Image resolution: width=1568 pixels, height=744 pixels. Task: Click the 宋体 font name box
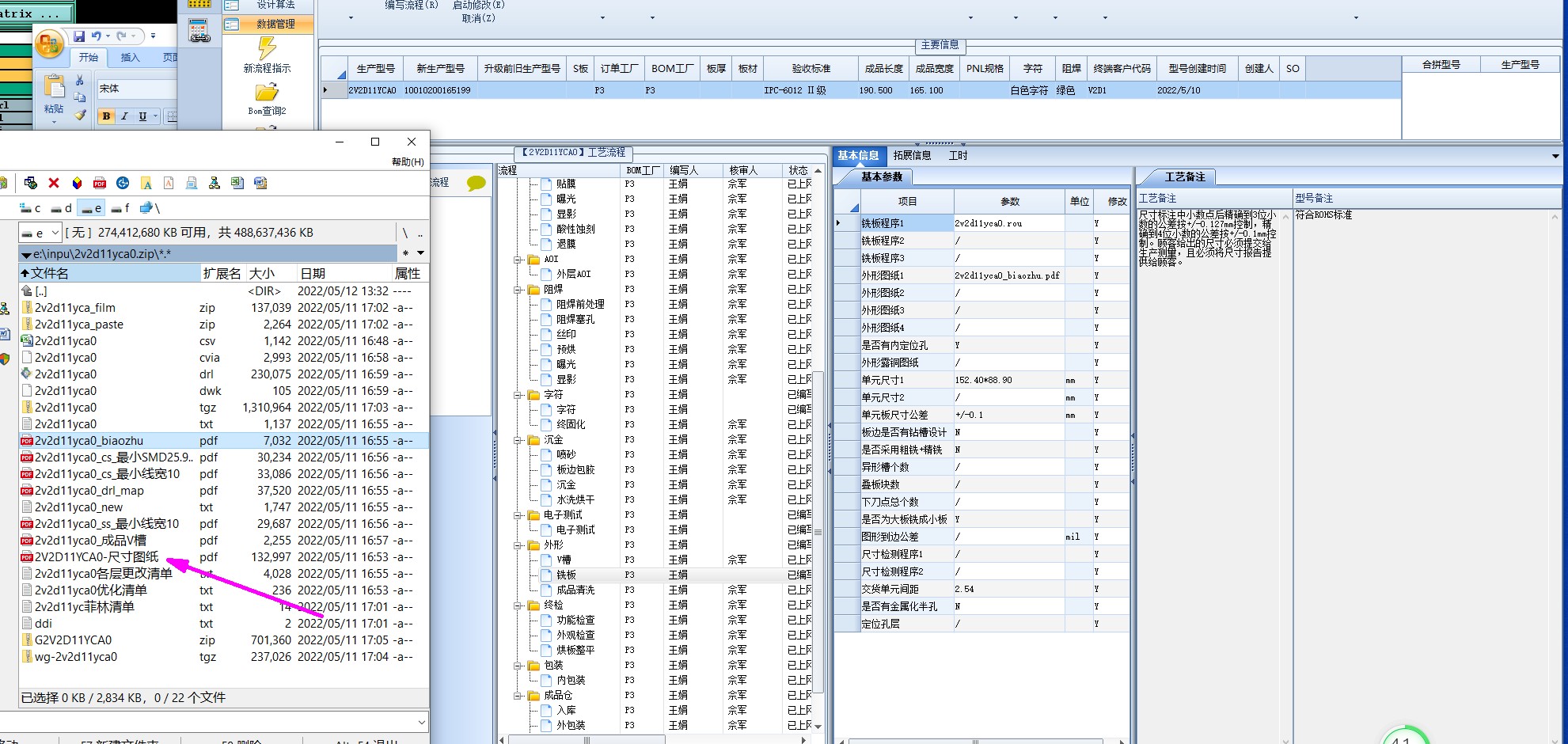pyautogui.click(x=137, y=89)
